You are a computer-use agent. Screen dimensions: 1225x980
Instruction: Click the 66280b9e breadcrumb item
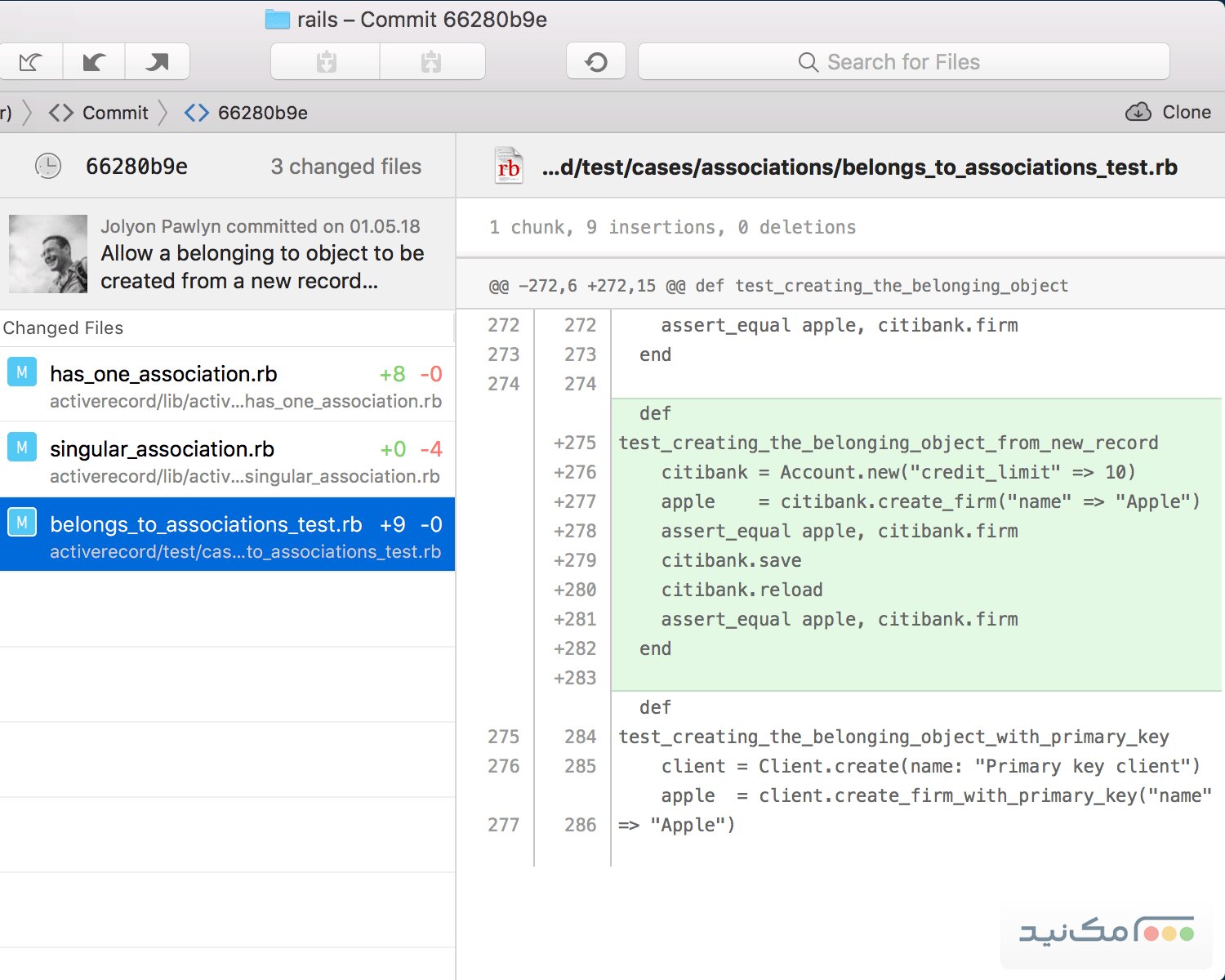tap(262, 113)
